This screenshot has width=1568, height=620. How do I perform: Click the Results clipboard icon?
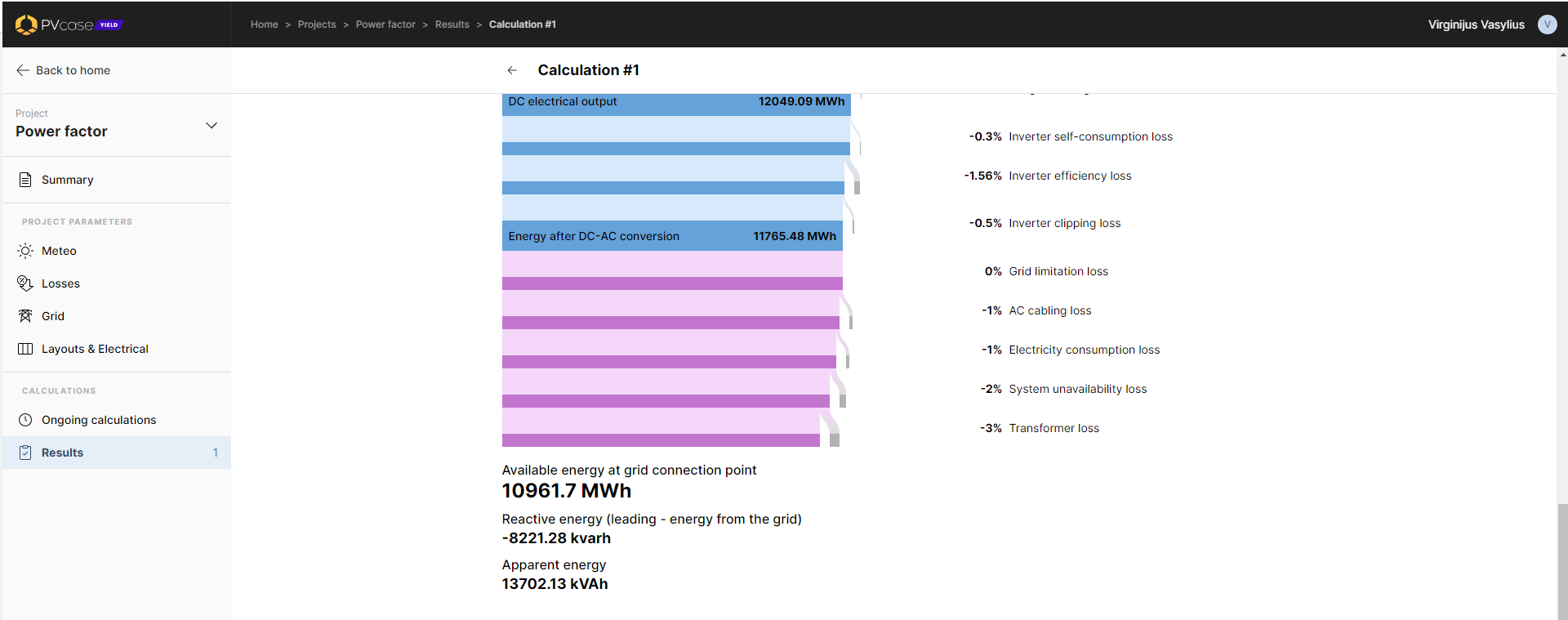[x=25, y=453]
